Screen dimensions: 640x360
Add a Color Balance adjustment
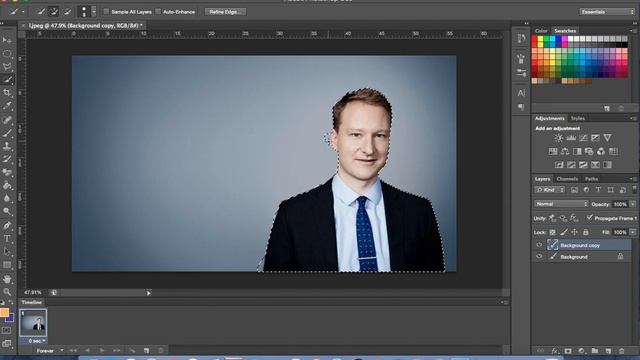pos(565,151)
